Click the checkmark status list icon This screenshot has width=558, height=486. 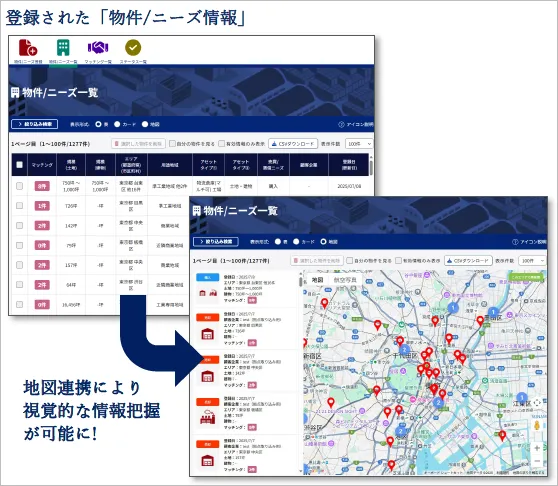pyautogui.click(x=133, y=48)
